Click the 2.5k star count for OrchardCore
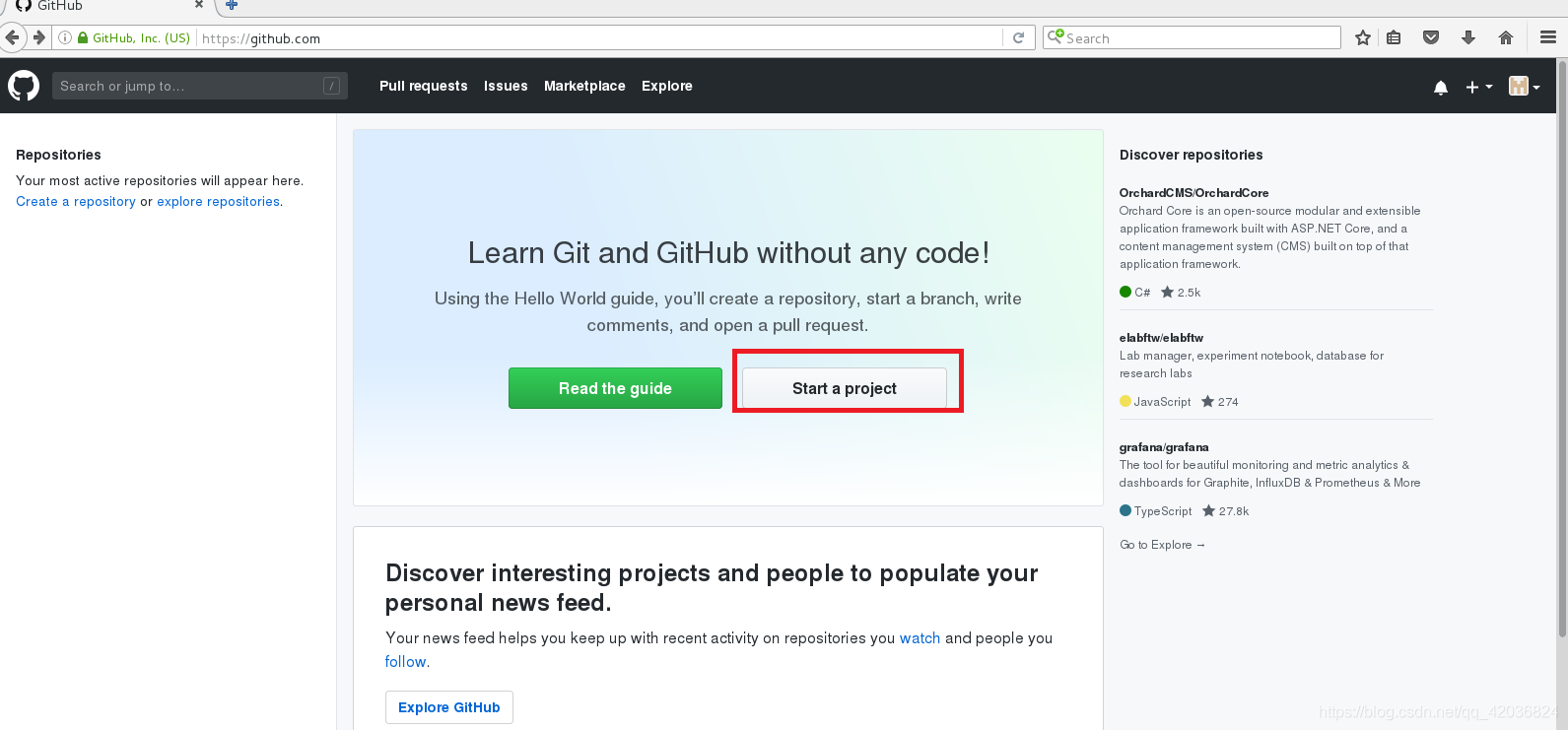The height and width of the screenshot is (730, 1568). (x=1181, y=293)
